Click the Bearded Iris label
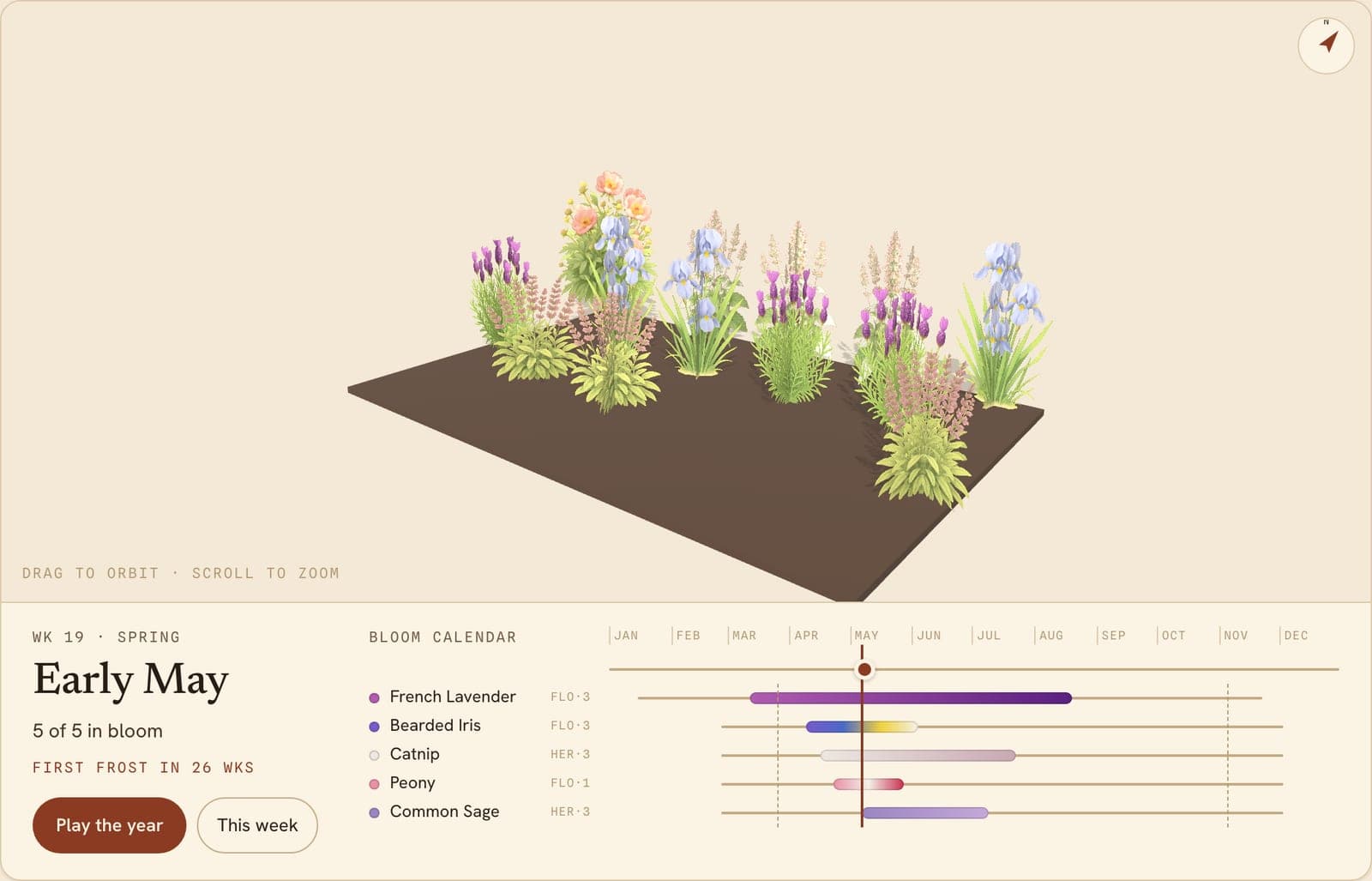The width and height of the screenshot is (1372, 881). (x=435, y=725)
